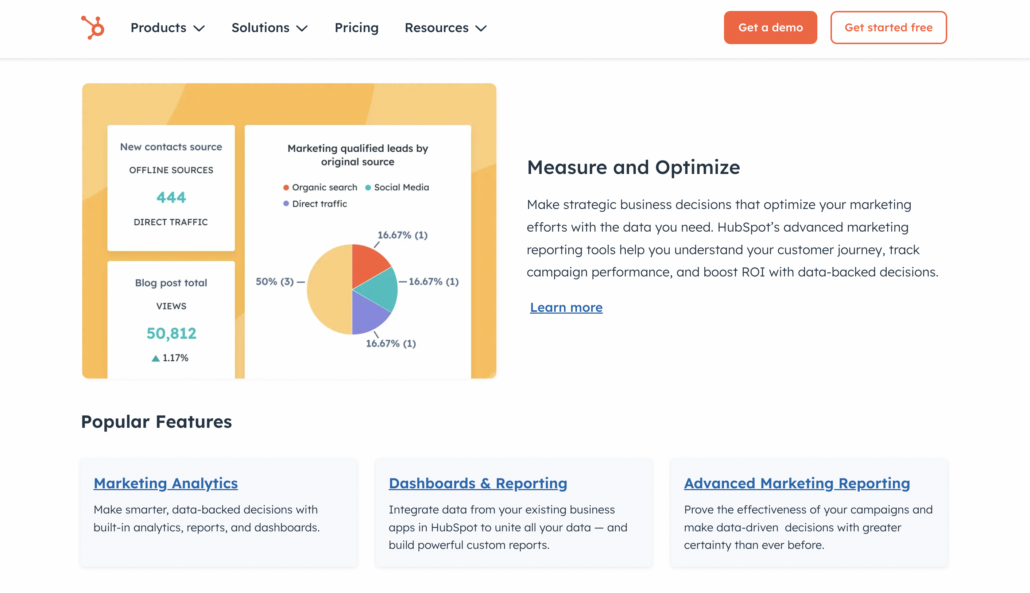The image size is (1030, 593).
Task: Click the purple pie chart slice
Action: point(367,314)
